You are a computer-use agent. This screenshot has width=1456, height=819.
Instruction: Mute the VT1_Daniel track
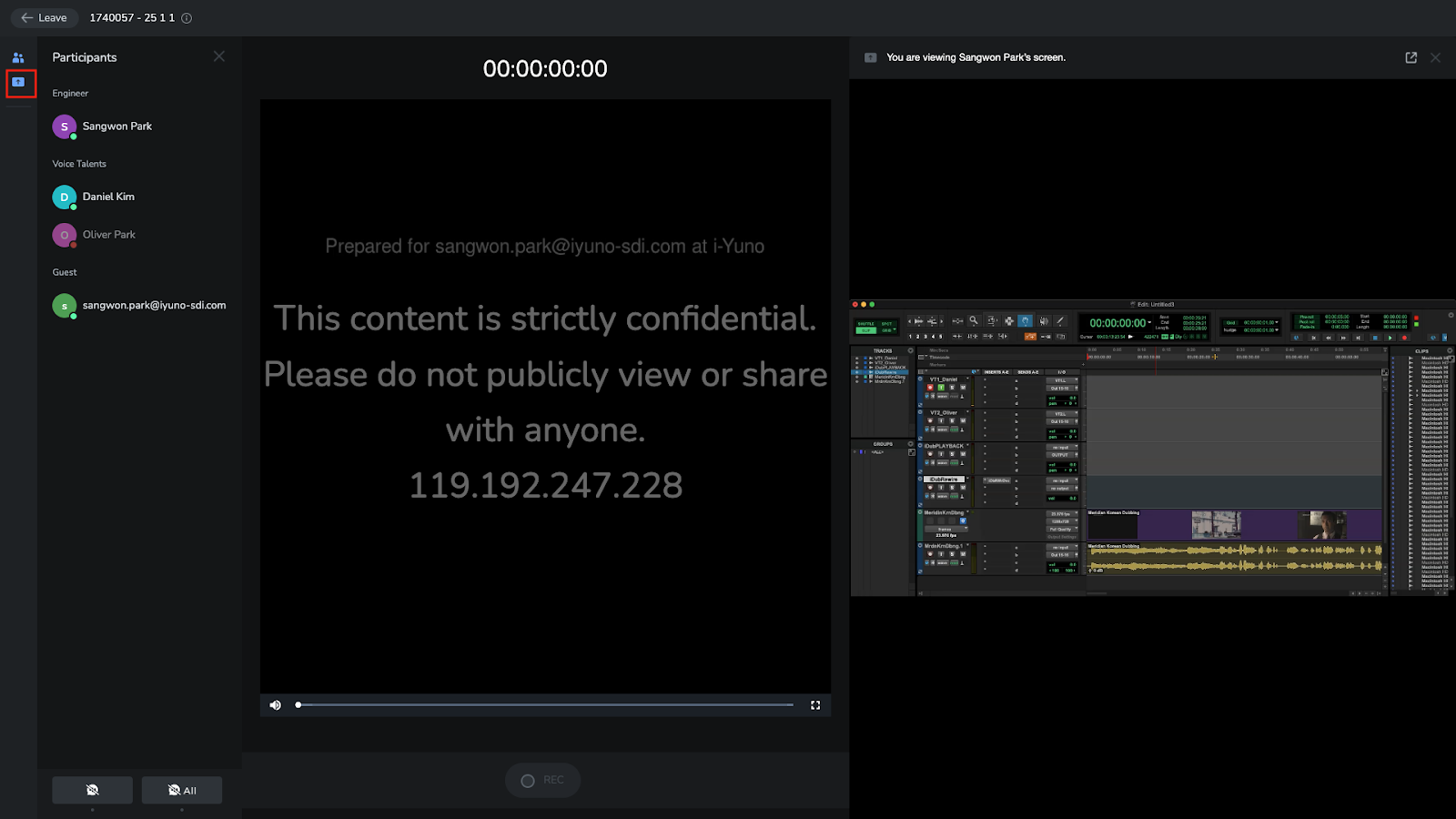click(963, 388)
